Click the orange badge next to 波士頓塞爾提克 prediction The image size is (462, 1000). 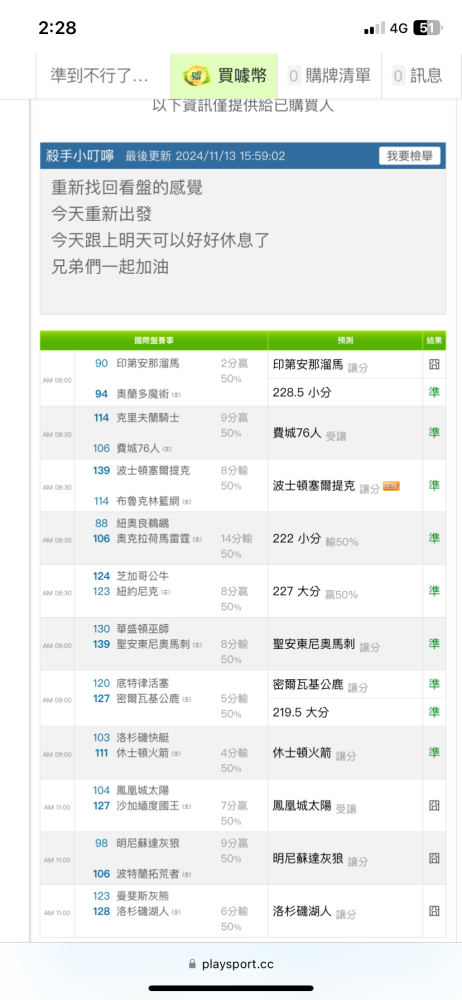(391, 486)
